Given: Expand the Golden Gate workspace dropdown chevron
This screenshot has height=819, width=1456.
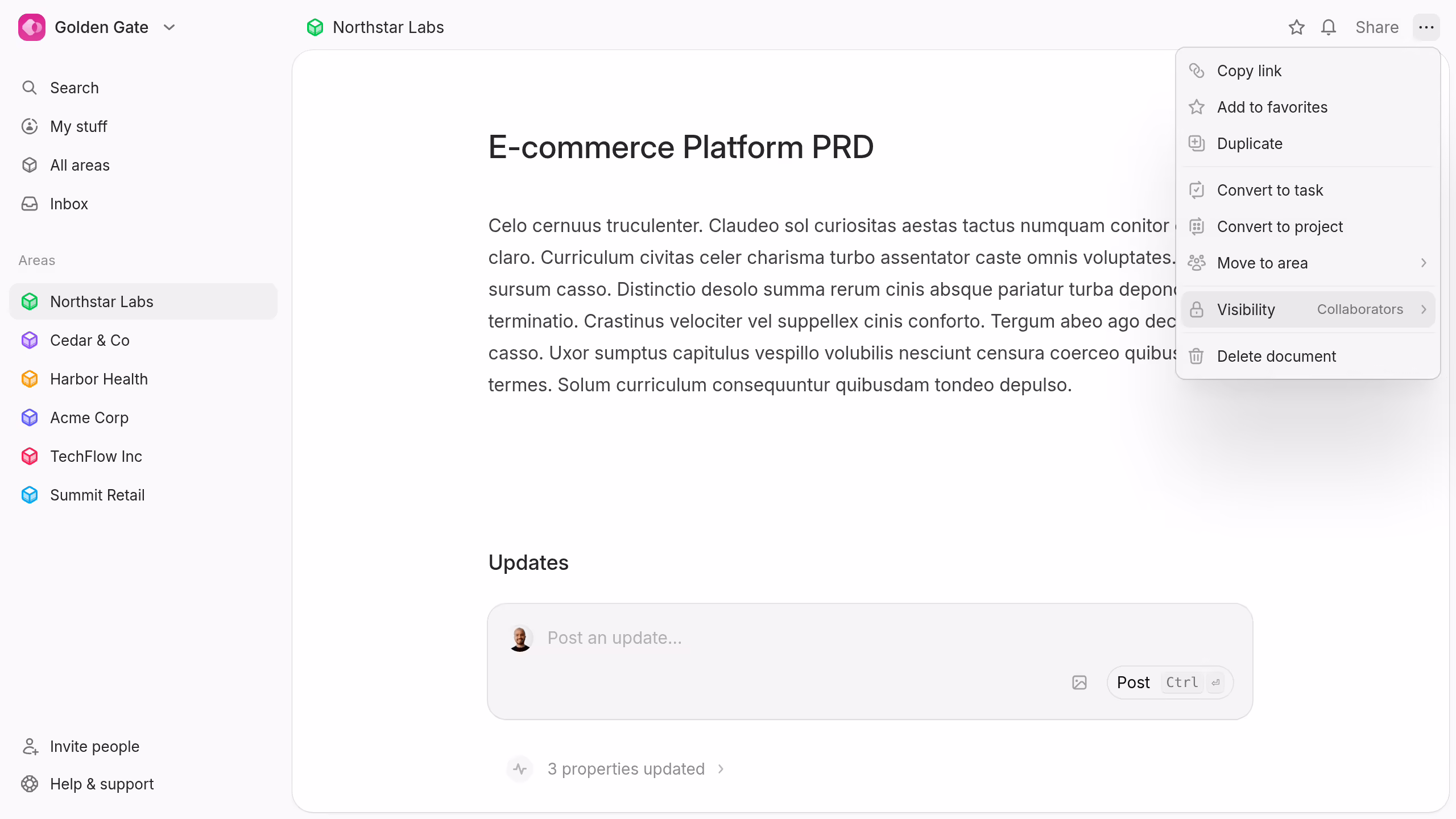Looking at the screenshot, I should coord(169,27).
